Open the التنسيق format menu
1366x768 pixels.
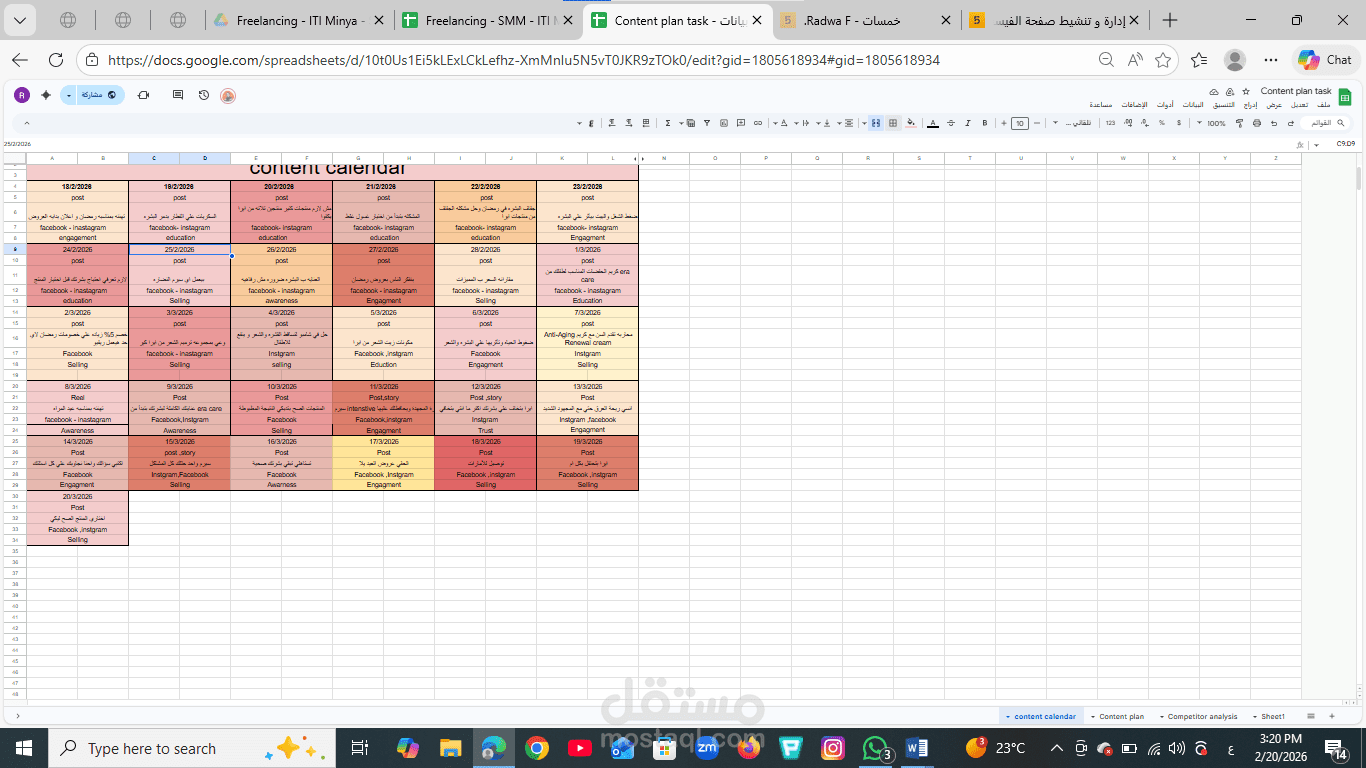[x=1224, y=105]
